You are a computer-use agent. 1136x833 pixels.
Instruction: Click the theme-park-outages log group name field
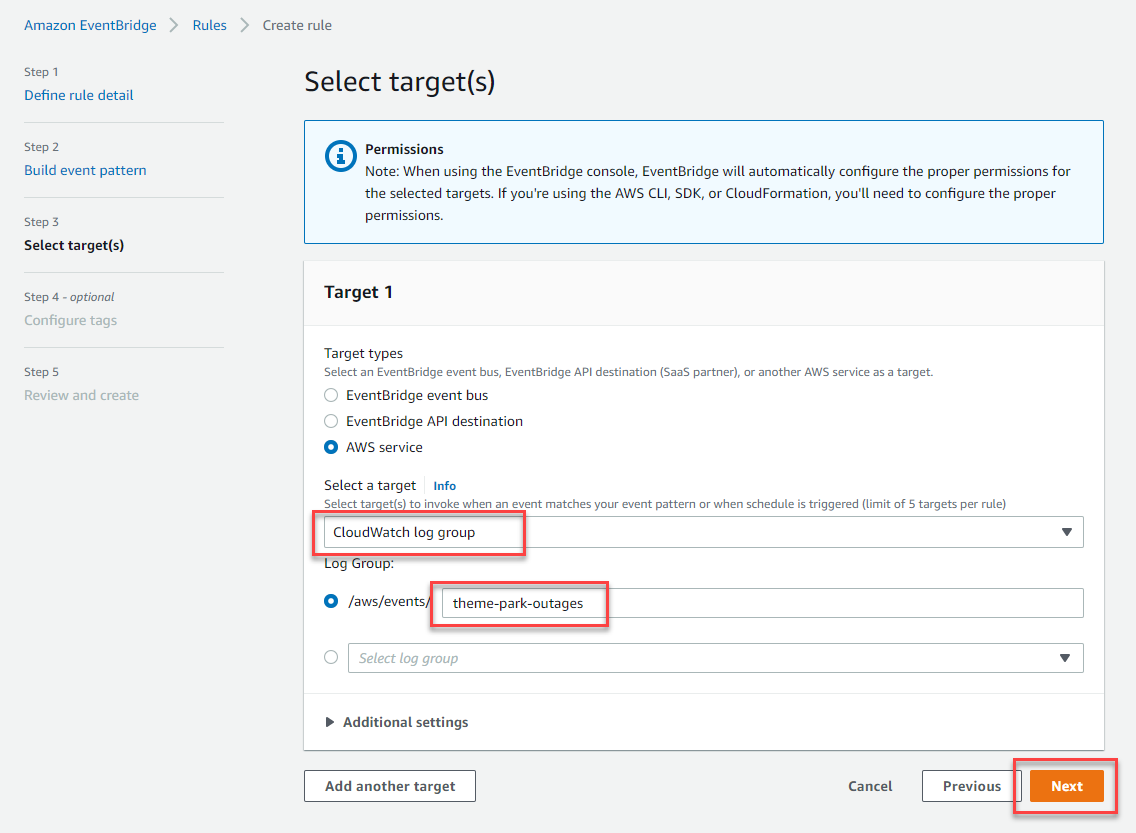click(x=762, y=603)
